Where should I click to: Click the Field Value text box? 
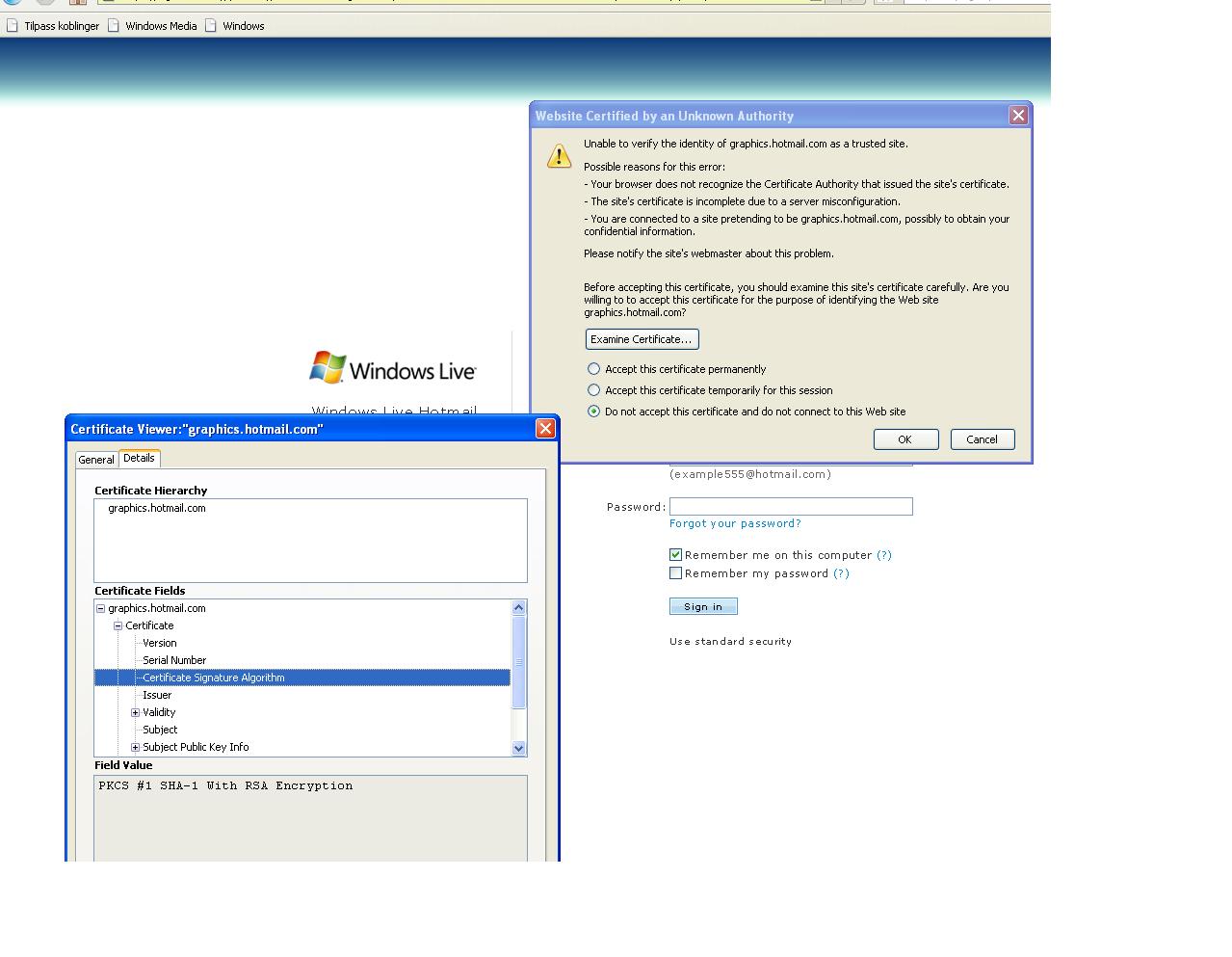click(310, 818)
